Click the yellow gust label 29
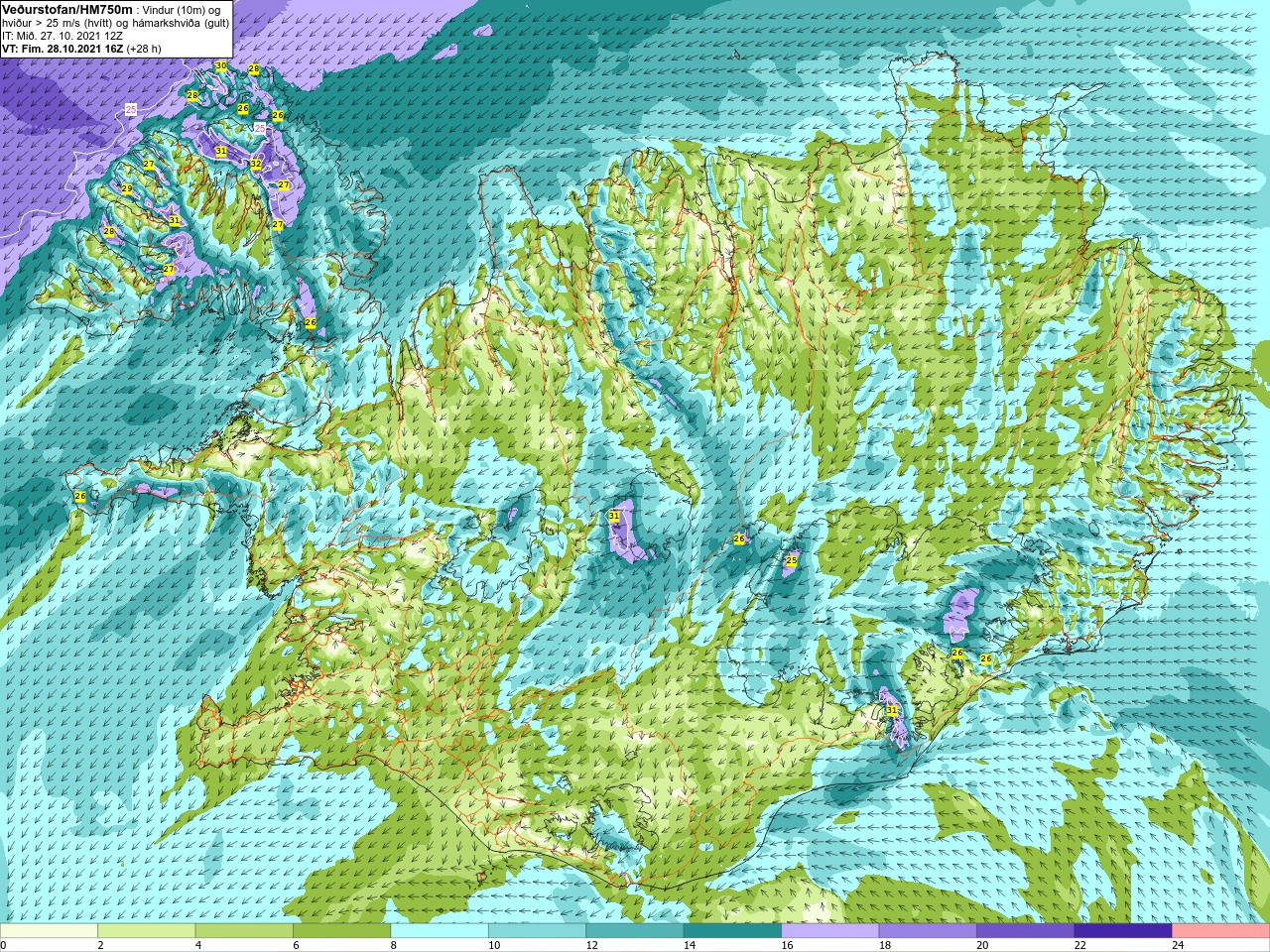Viewport: 1270px width, 952px height. click(x=127, y=188)
